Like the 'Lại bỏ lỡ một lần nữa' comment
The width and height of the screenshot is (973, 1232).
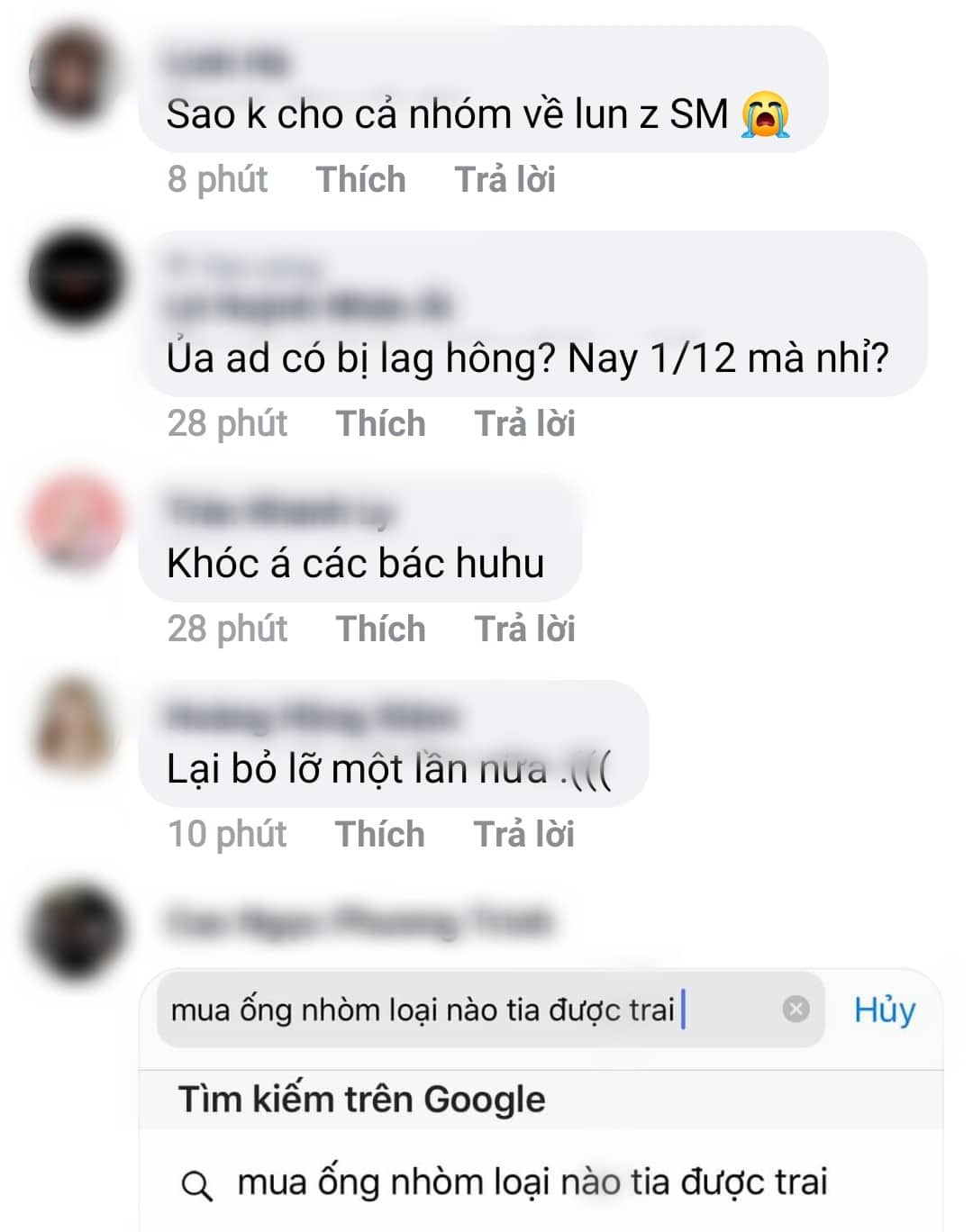click(x=379, y=834)
